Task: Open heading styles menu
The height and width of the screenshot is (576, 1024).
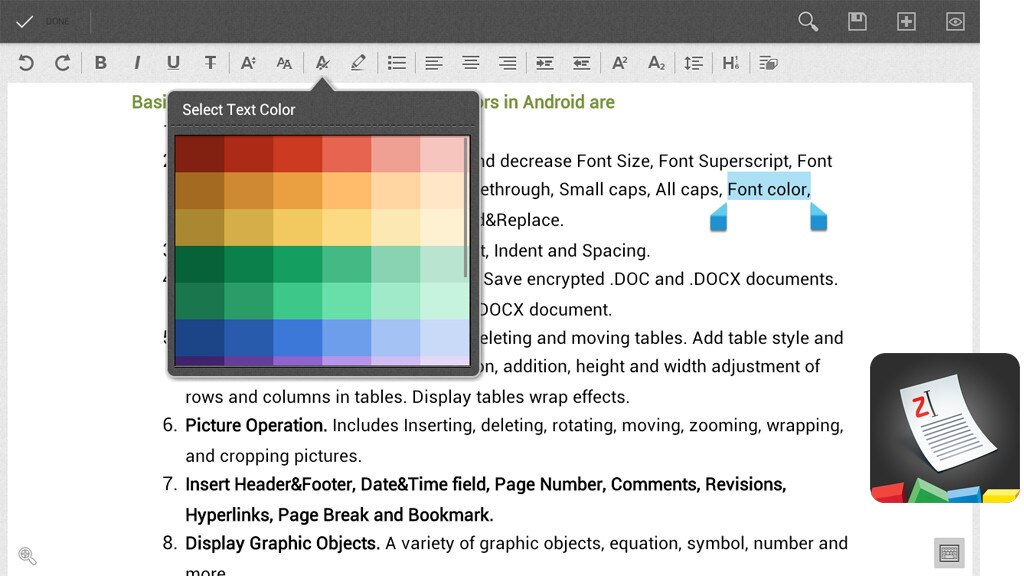Action: coord(731,63)
